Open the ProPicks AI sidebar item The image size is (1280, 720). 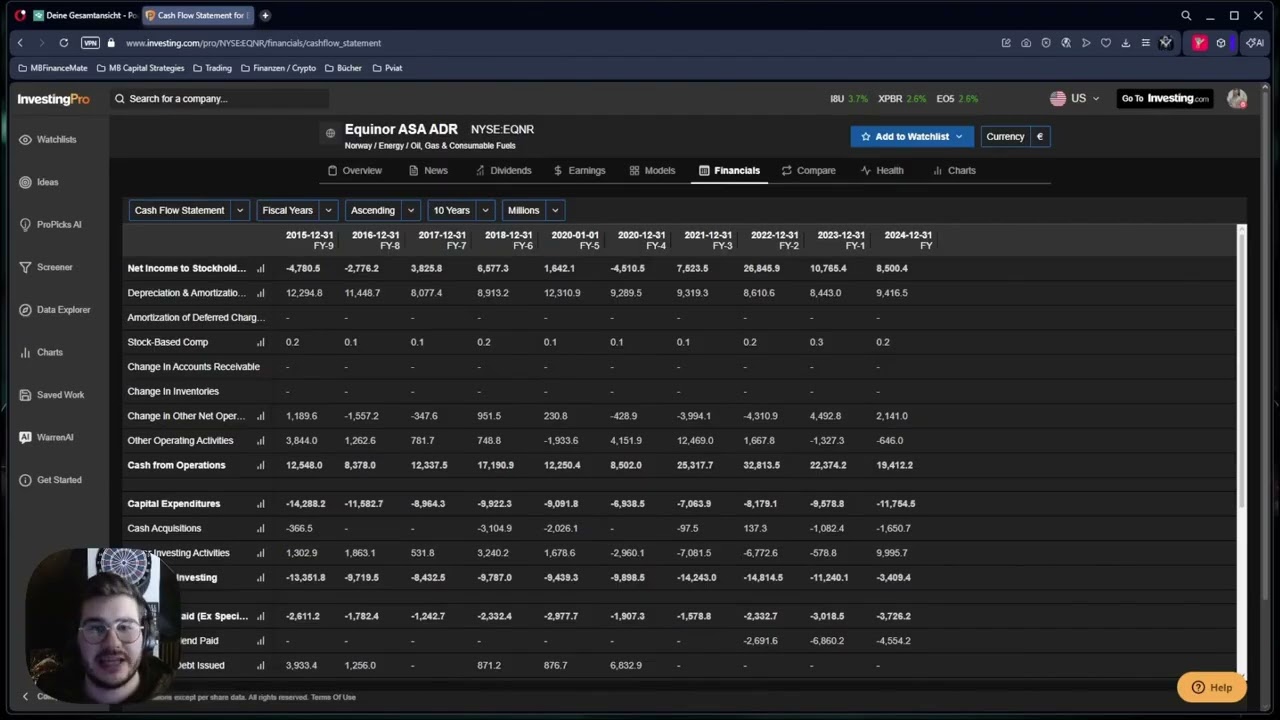coord(50,225)
